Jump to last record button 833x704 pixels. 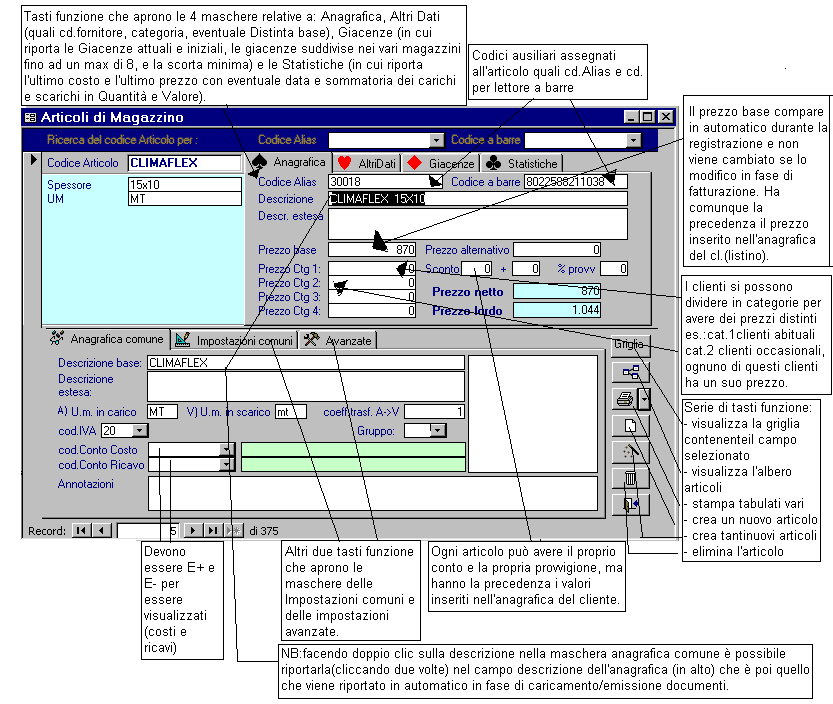pos(214,530)
